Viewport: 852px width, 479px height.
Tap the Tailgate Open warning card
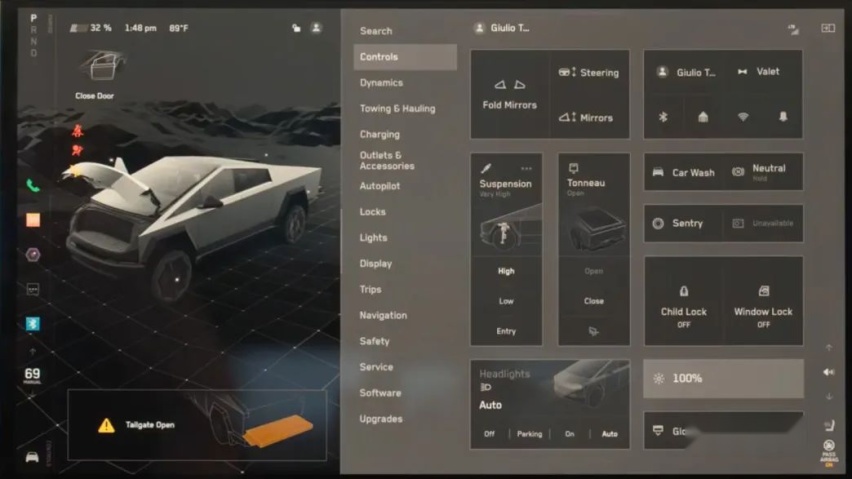click(197, 425)
